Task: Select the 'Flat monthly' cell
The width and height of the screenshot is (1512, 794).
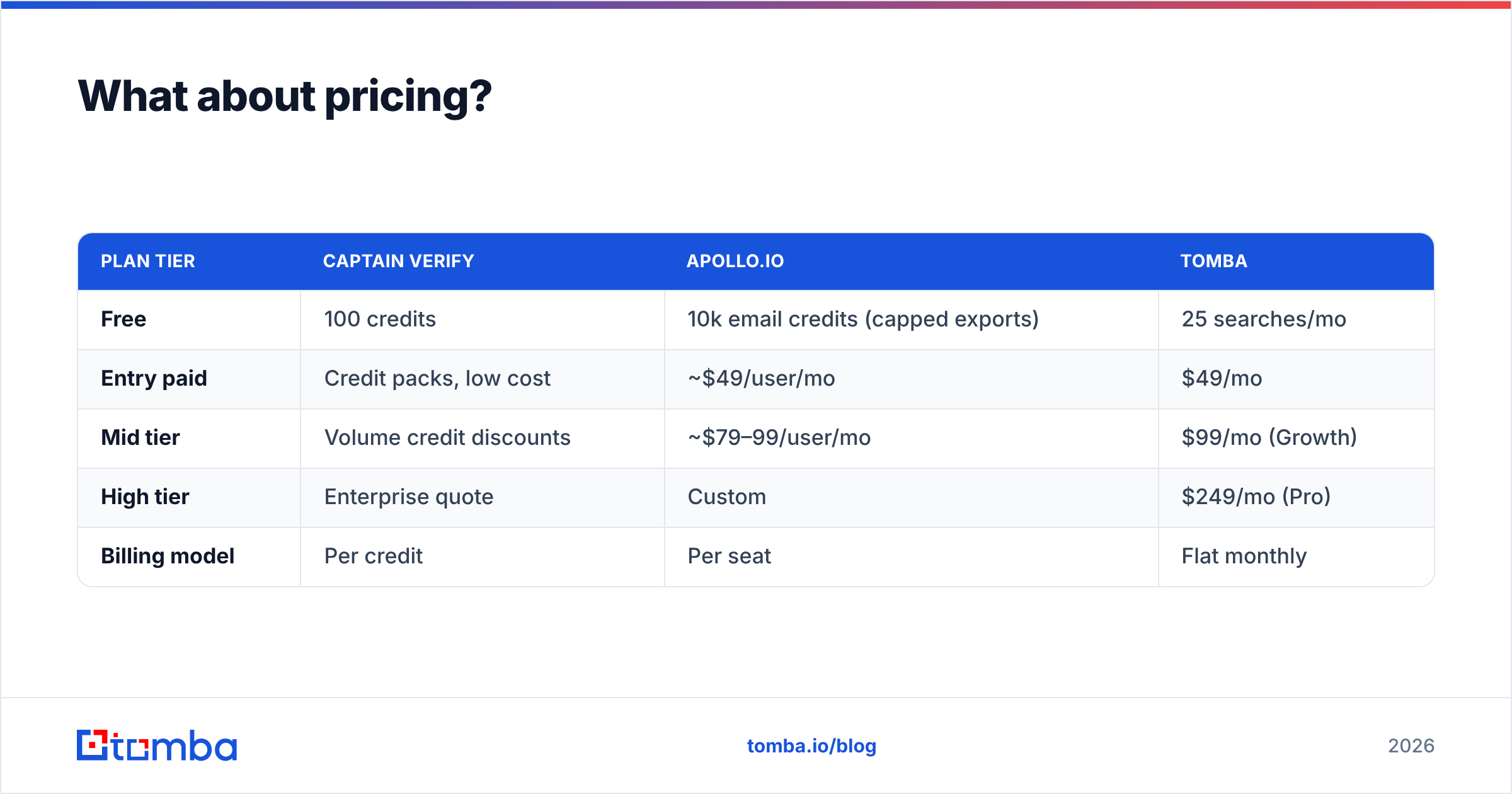Action: pos(1297,556)
